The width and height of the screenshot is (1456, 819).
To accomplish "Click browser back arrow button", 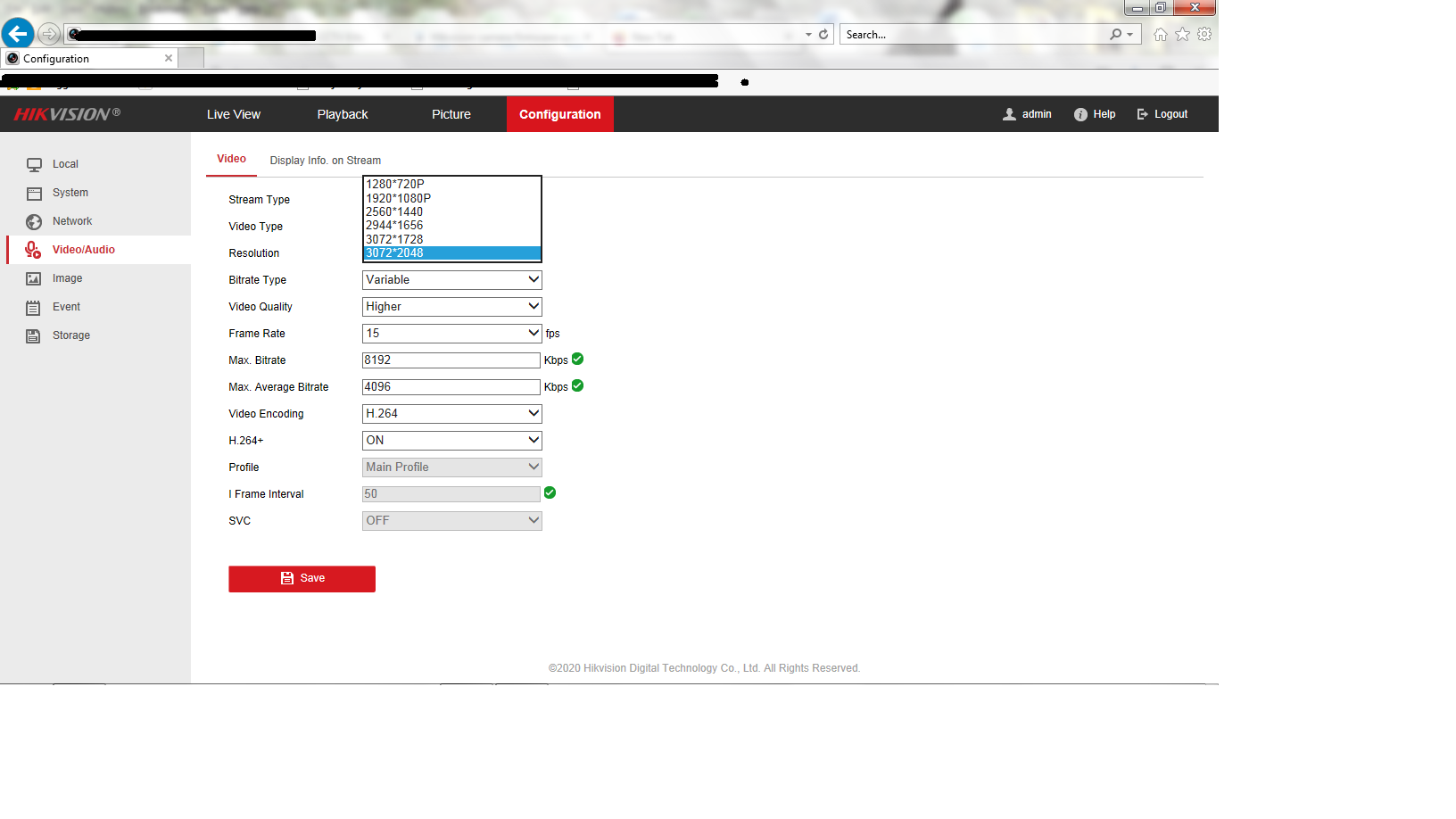I will 18,34.
